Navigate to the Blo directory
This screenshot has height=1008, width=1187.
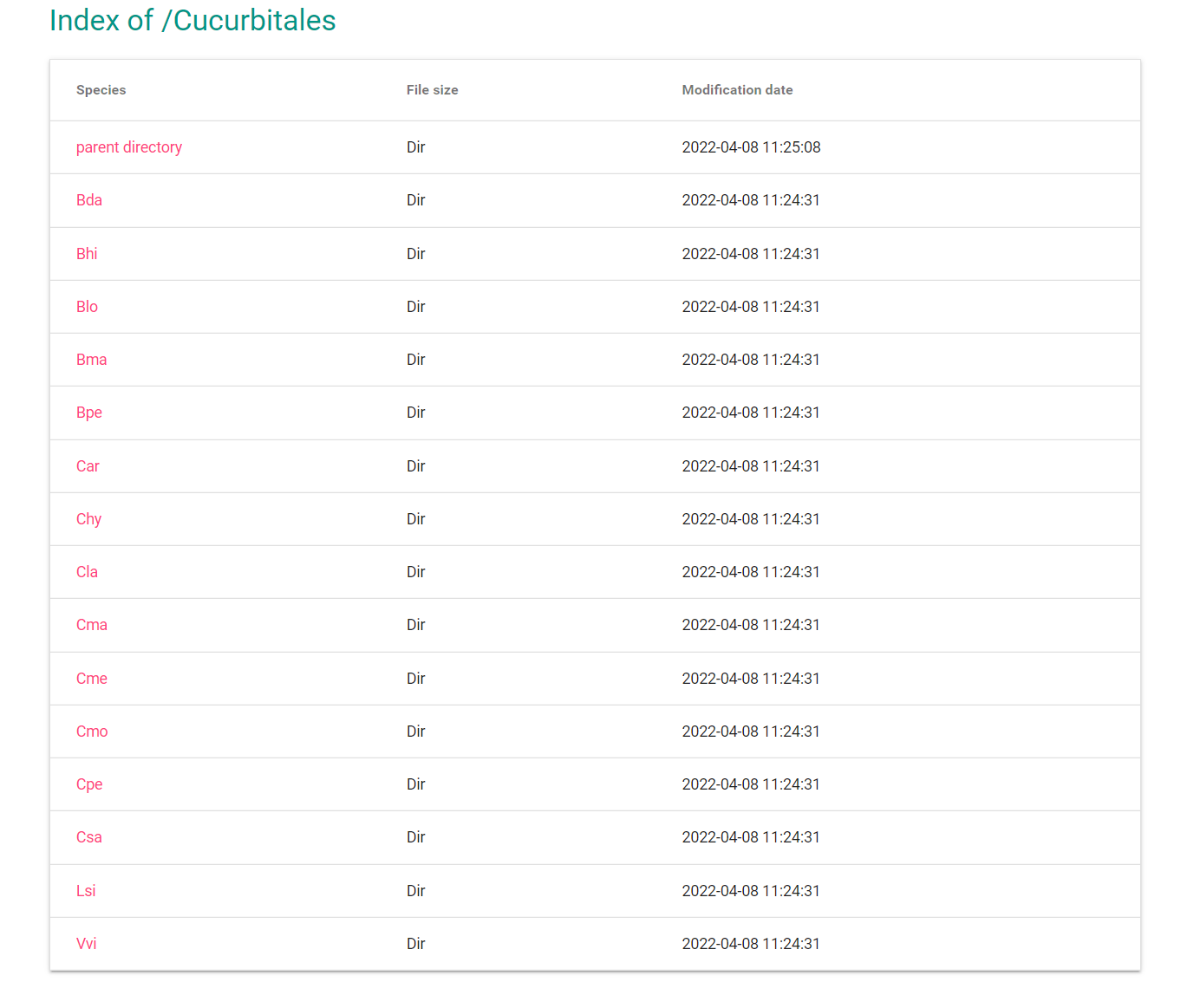(x=87, y=307)
